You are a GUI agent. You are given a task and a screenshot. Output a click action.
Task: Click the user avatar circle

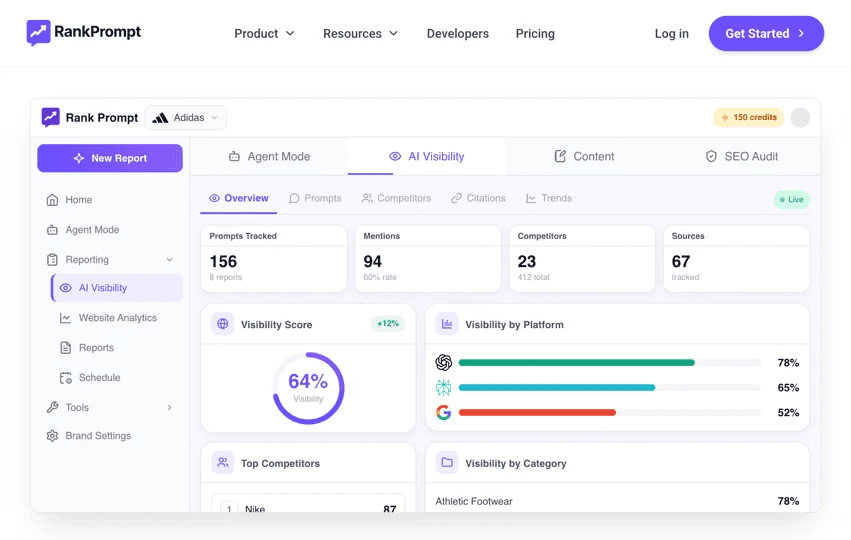click(800, 117)
